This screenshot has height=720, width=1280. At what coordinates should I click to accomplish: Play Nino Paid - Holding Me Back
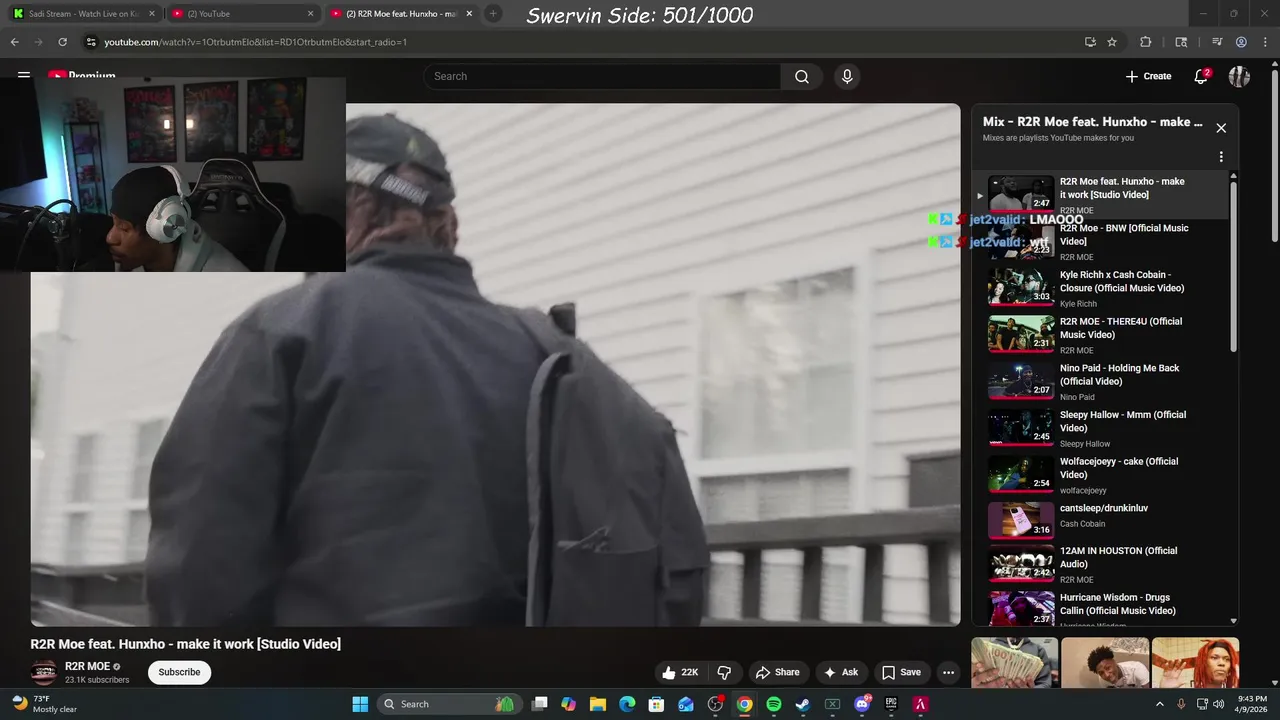pos(1102,381)
